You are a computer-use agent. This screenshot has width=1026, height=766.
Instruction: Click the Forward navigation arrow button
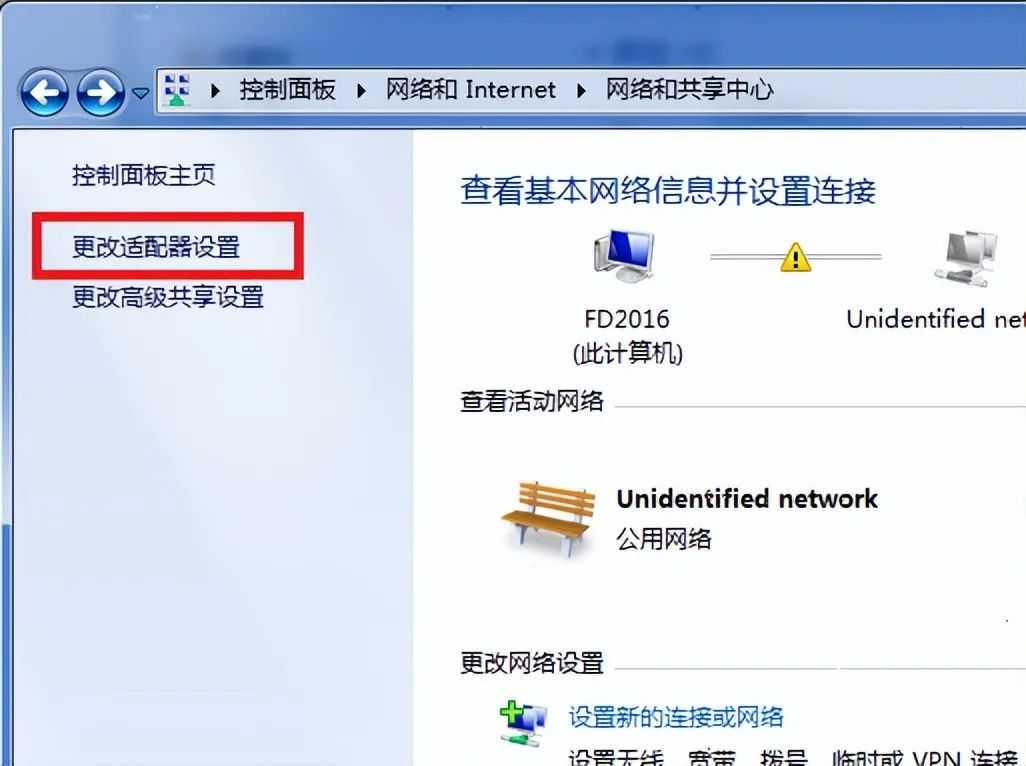coord(101,93)
